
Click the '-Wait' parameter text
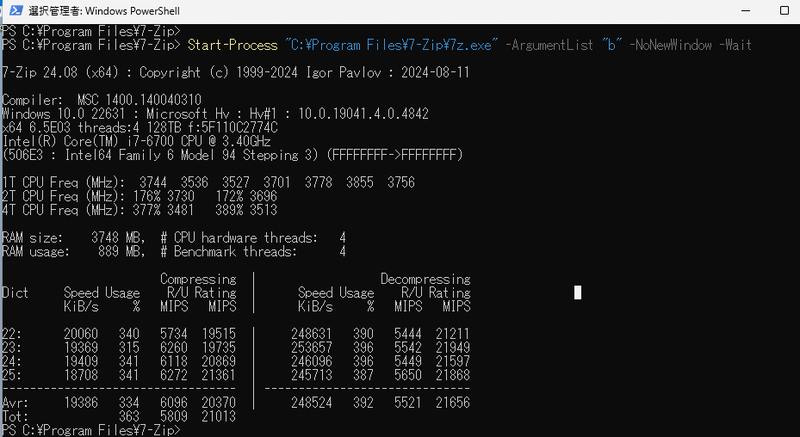click(x=735, y=45)
